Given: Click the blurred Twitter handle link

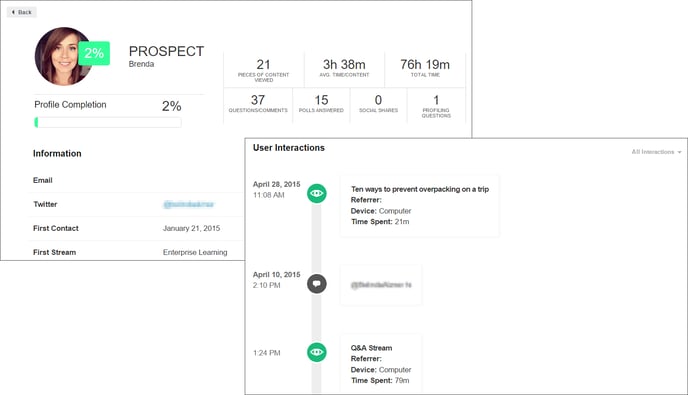Looking at the screenshot, I should pos(188,204).
